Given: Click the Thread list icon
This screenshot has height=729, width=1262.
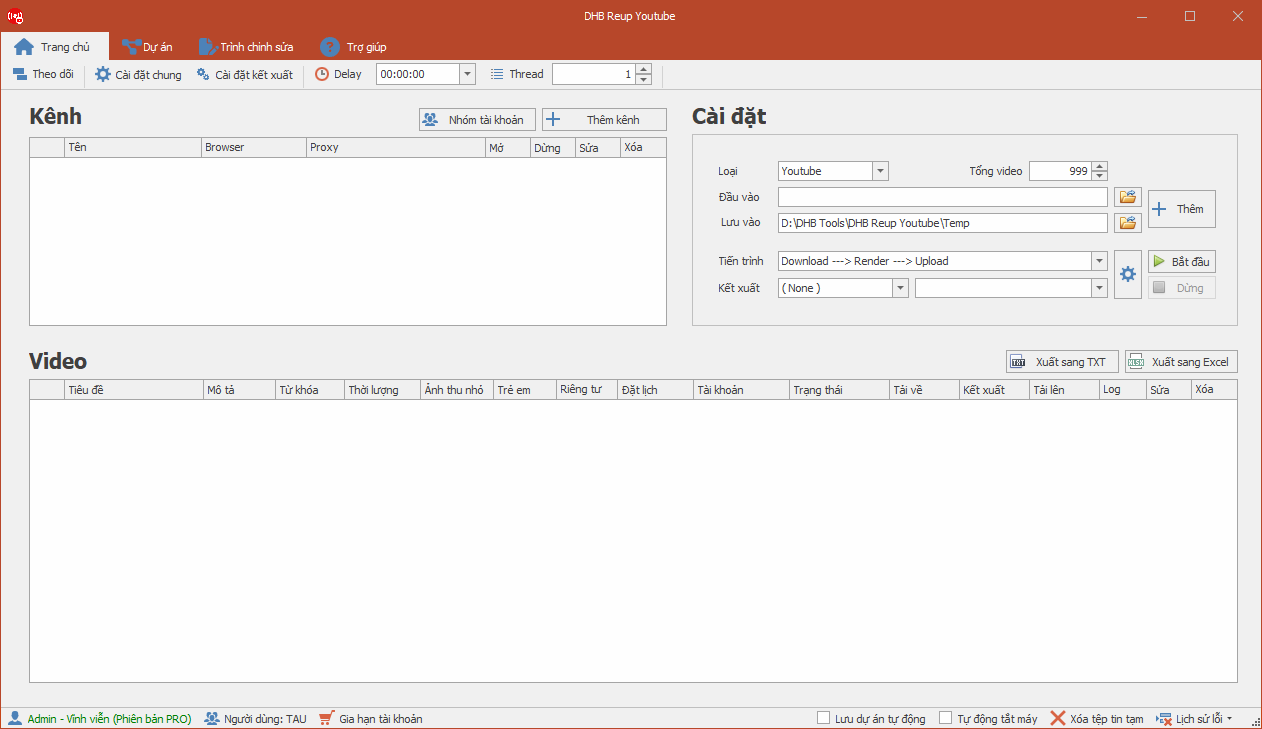Looking at the screenshot, I should [497, 74].
